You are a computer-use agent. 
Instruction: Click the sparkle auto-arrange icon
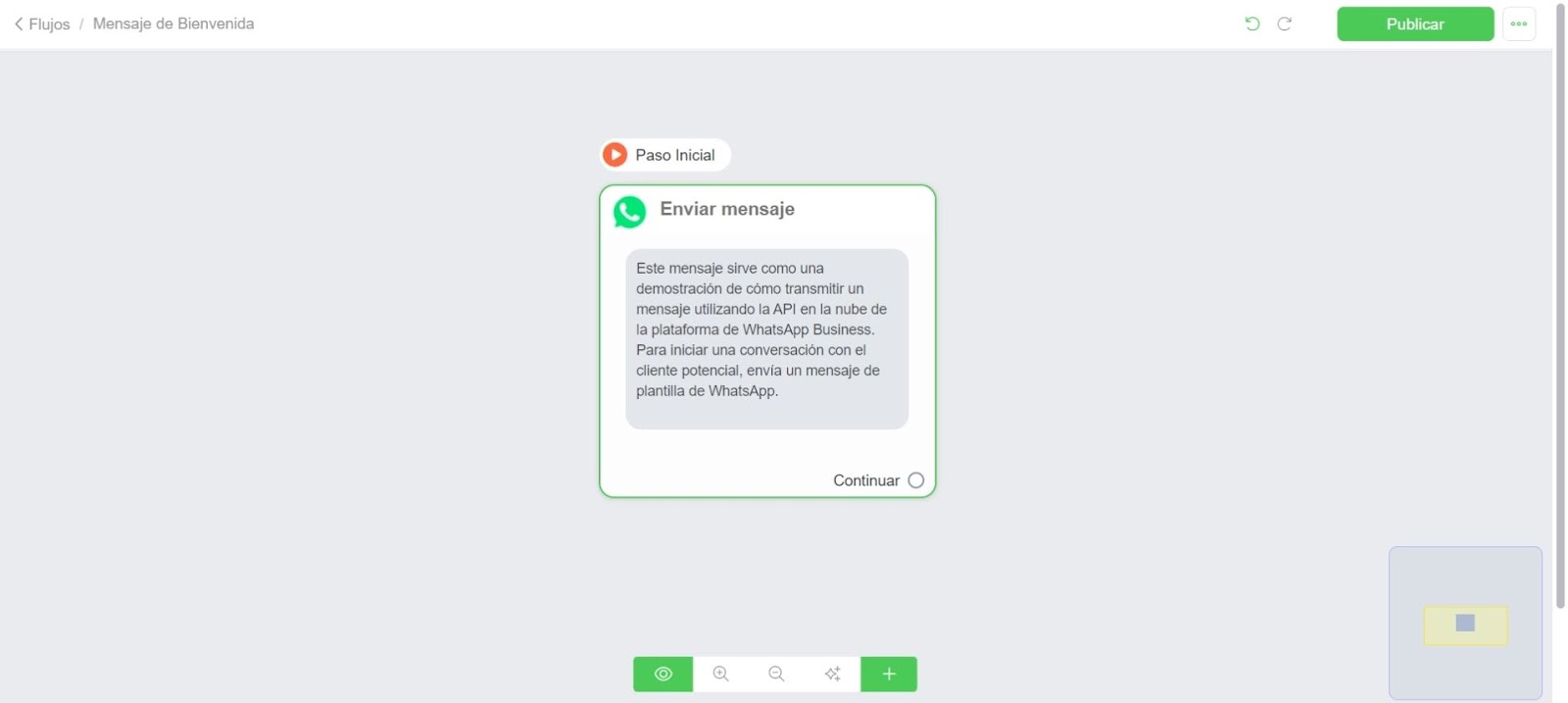coord(833,675)
